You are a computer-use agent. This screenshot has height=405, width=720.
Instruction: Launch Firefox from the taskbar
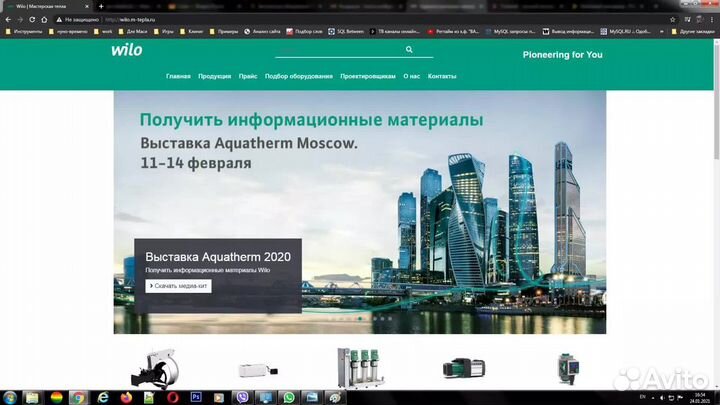(126, 398)
